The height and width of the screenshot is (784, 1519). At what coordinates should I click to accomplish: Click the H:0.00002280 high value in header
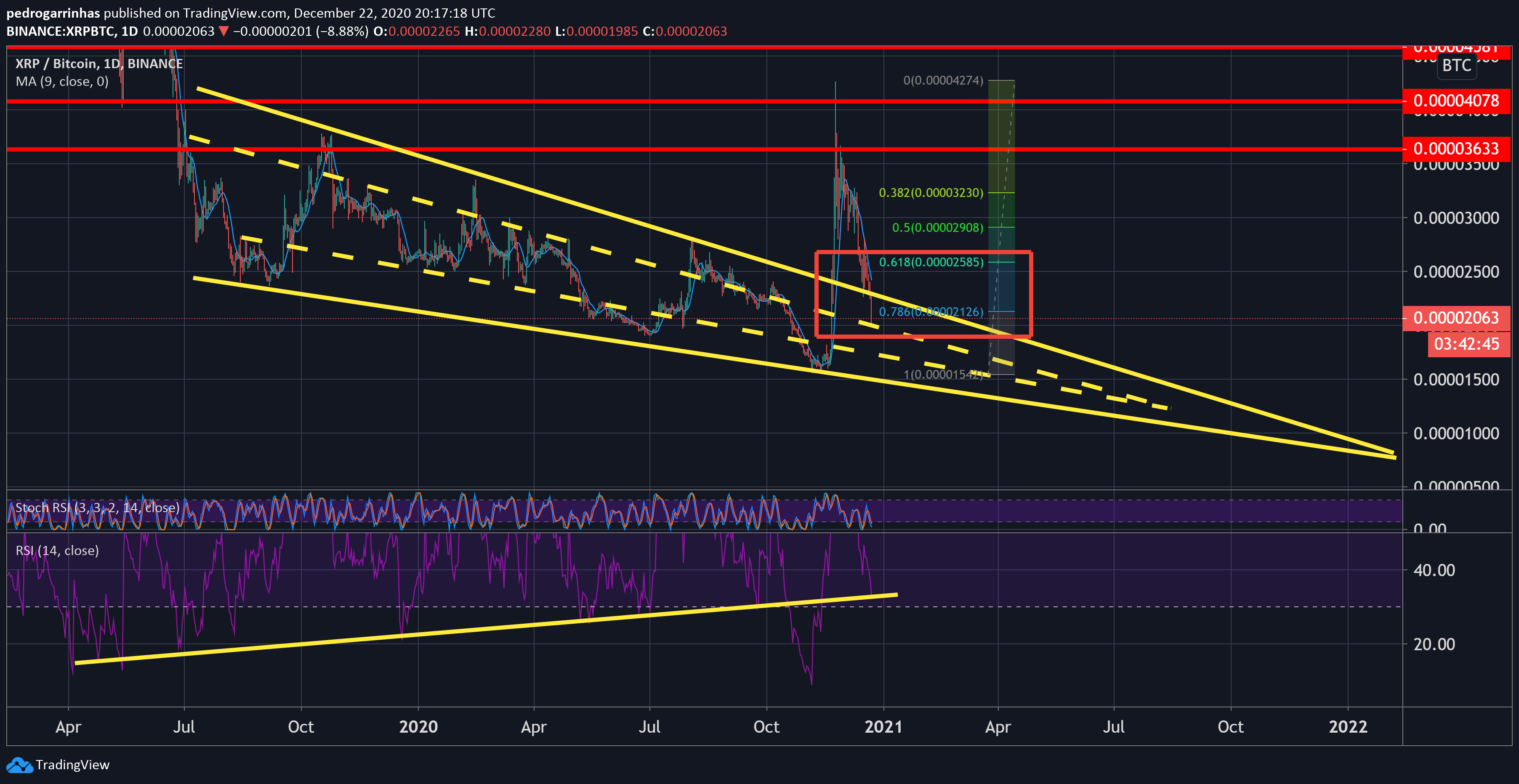point(508,31)
